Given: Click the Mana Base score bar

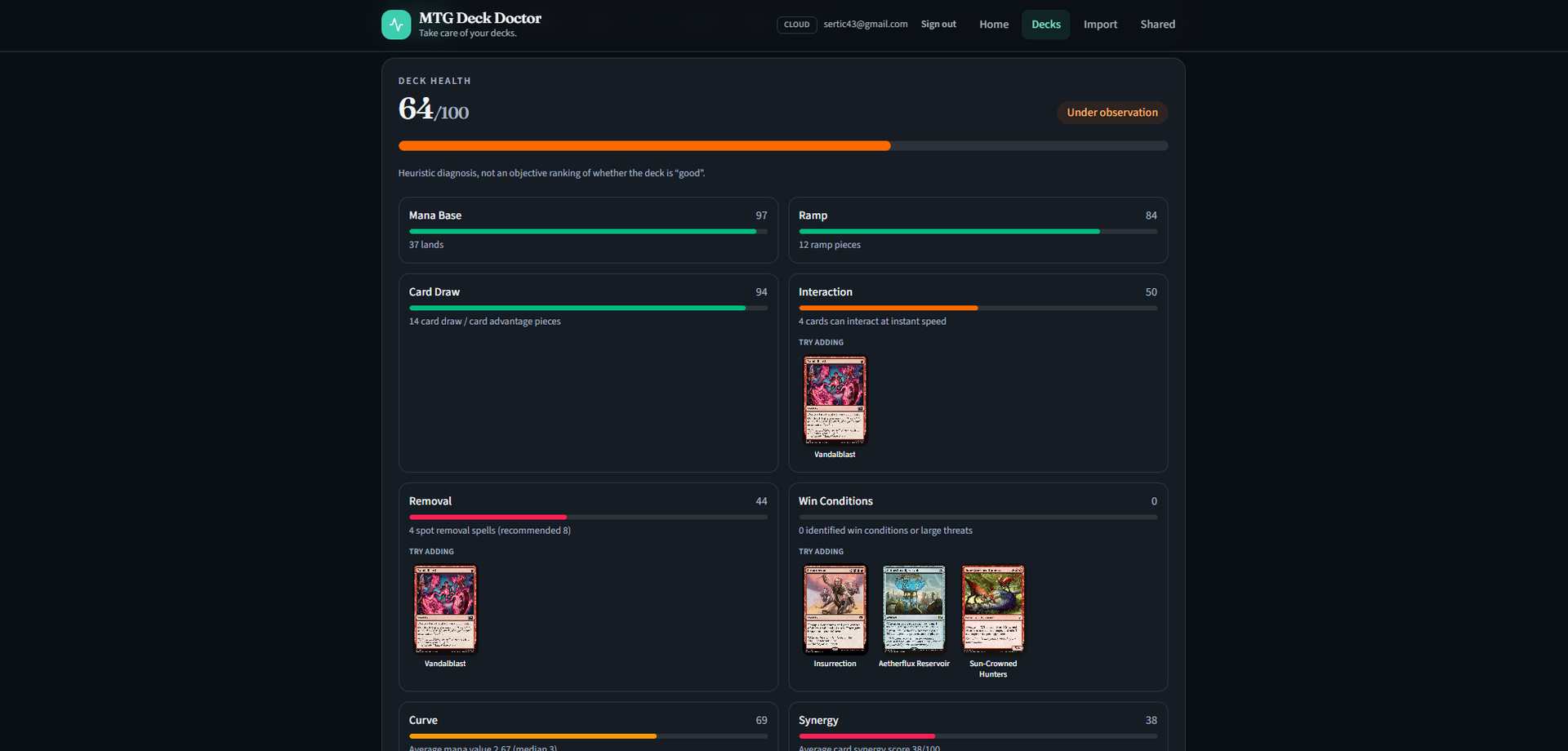Looking at the screenshot, I should tap(588, 232).
